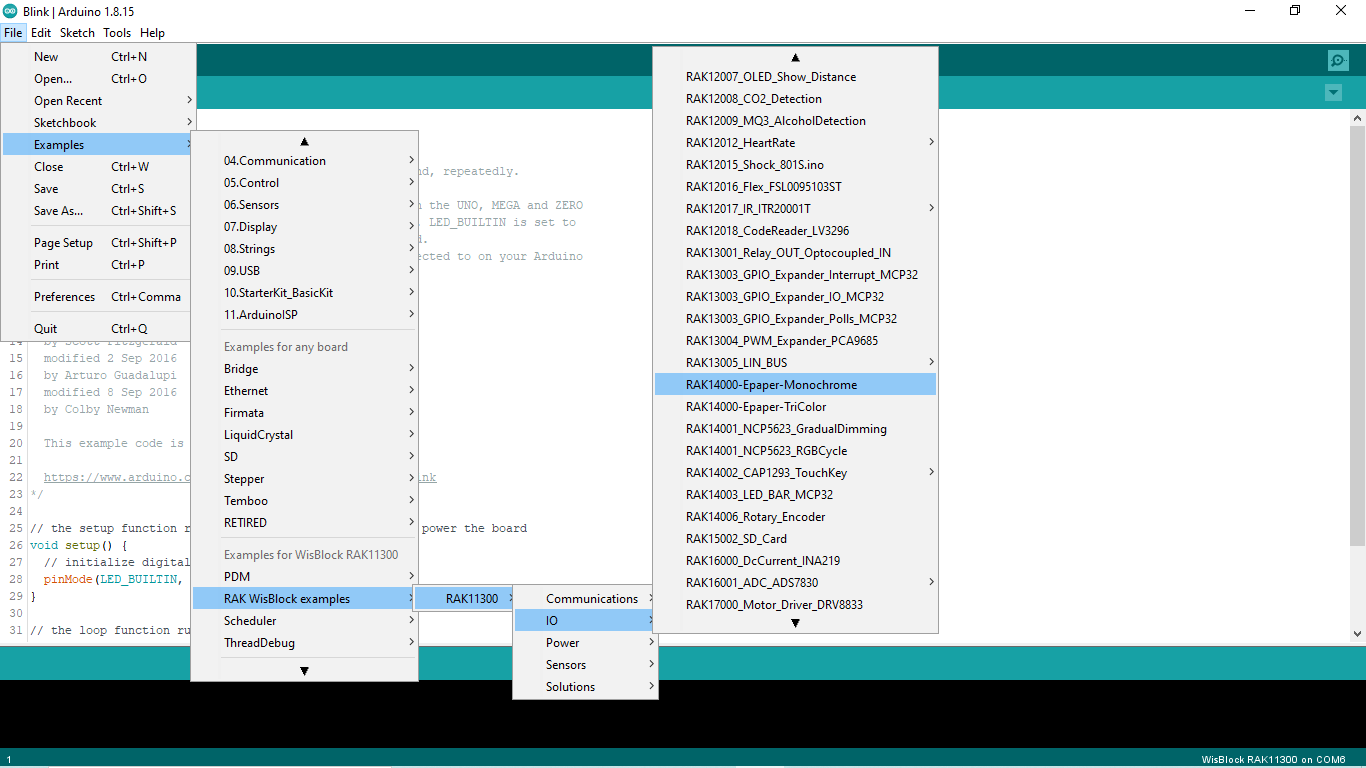Expand the RAK12012_HeartRate submenu
The image size is (1366, 768).
(x=795, y=143)
